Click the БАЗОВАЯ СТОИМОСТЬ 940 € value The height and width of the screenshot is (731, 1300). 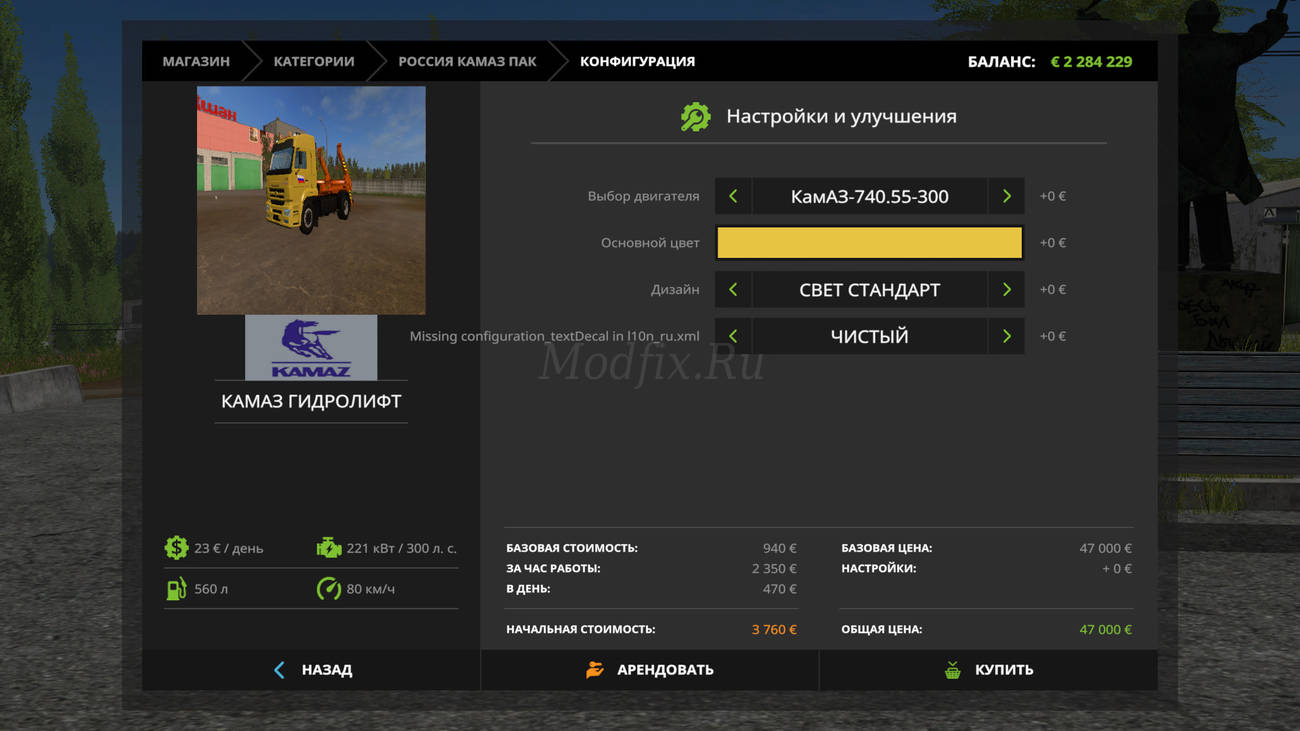click(x=779, y=548)
